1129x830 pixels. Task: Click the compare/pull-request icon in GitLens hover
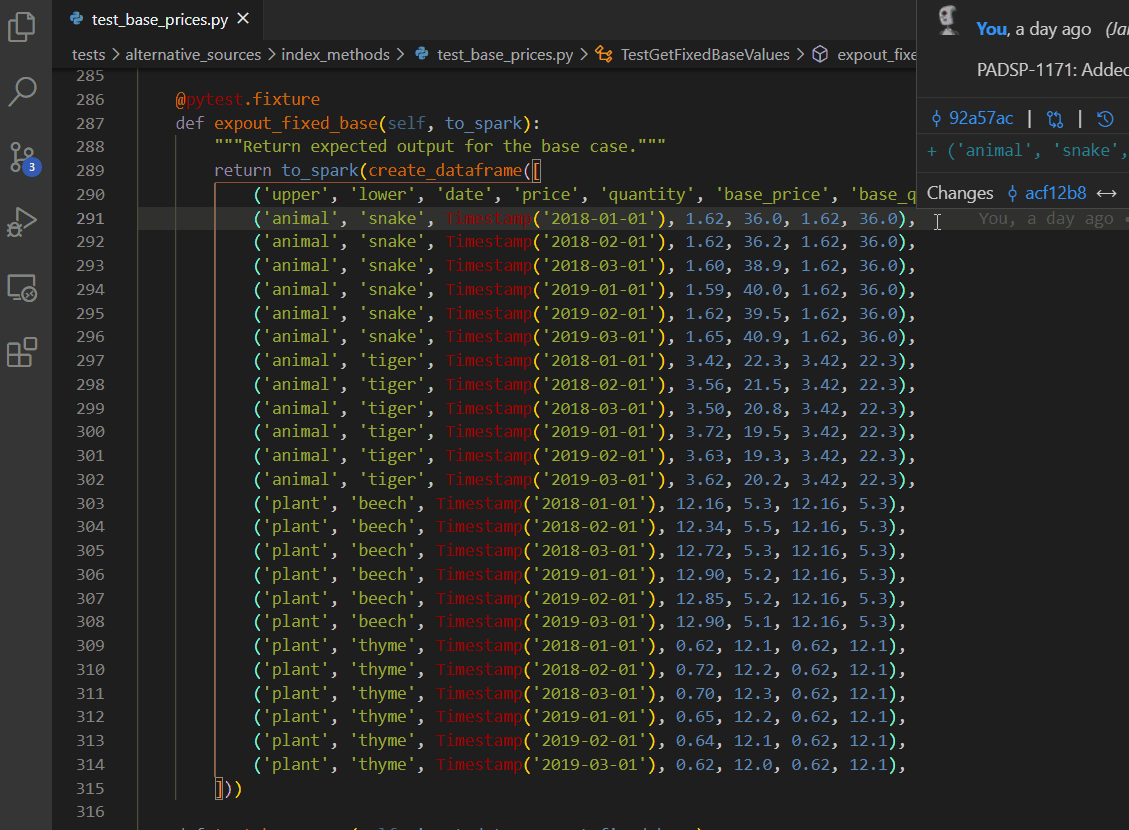tap(1055, 119)
